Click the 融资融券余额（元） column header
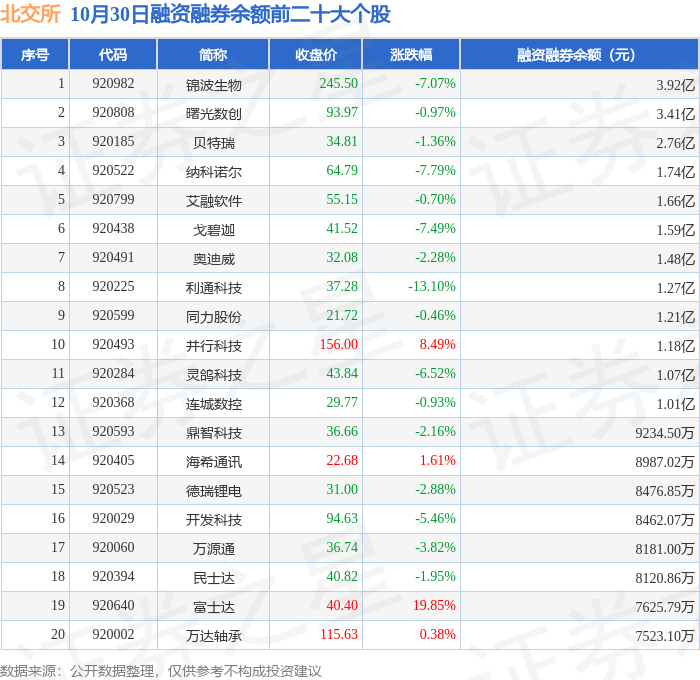 tap(579, 54)
